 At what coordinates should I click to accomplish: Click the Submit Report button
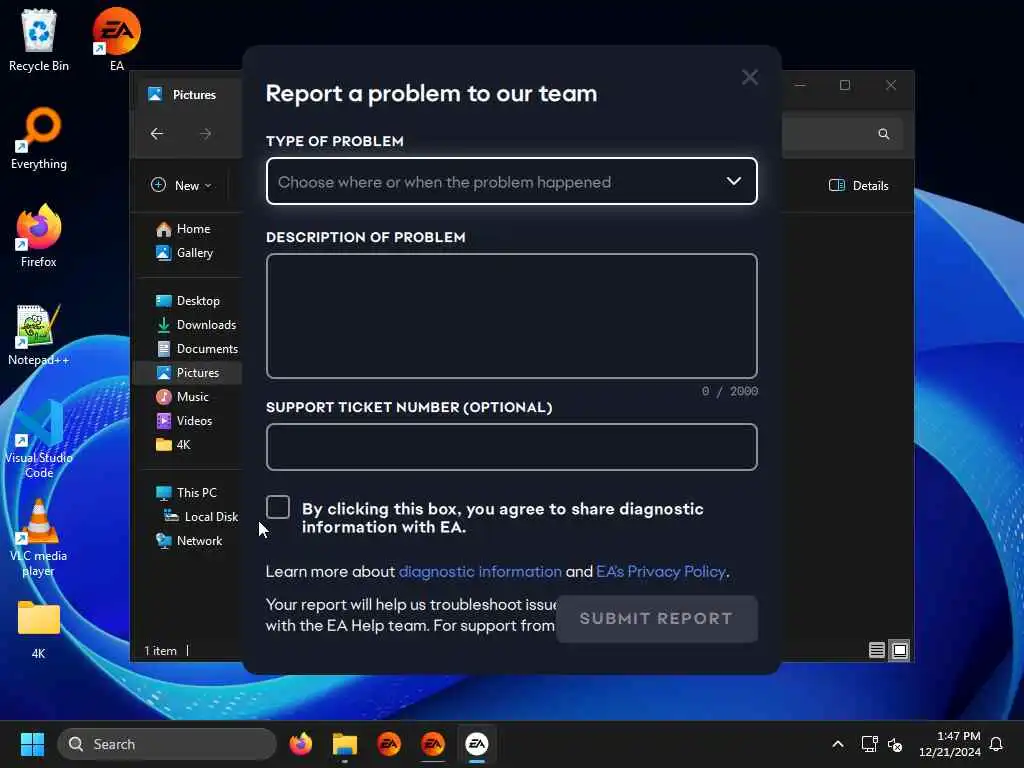[656, 618]
